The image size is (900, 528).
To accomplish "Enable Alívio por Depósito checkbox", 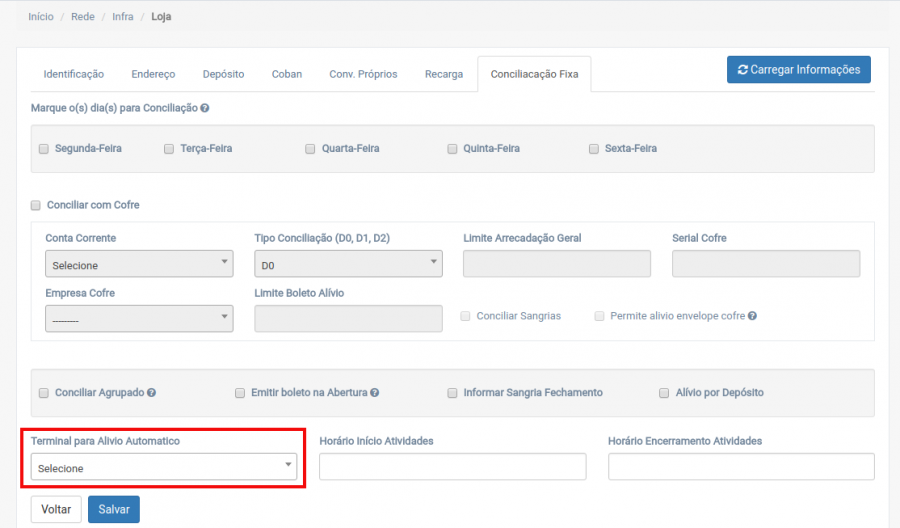I will coord(664,393).
